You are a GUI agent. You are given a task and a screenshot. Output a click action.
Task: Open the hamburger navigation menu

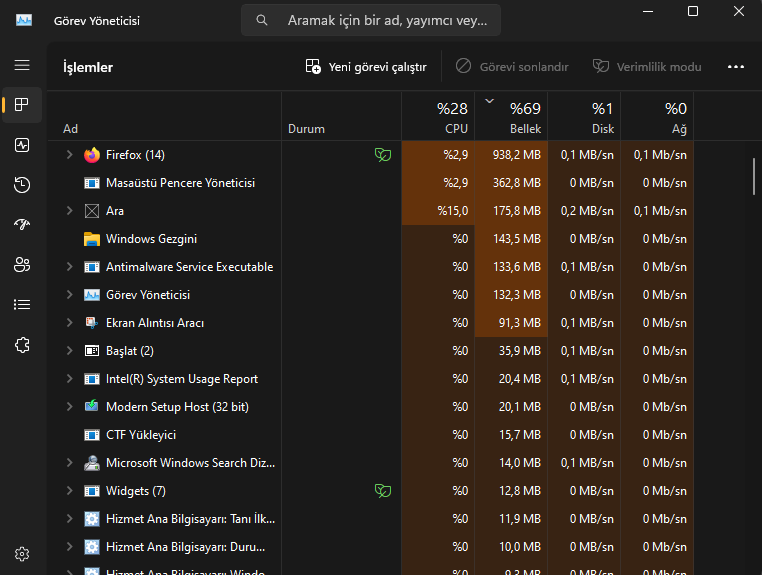click(22, 65)
